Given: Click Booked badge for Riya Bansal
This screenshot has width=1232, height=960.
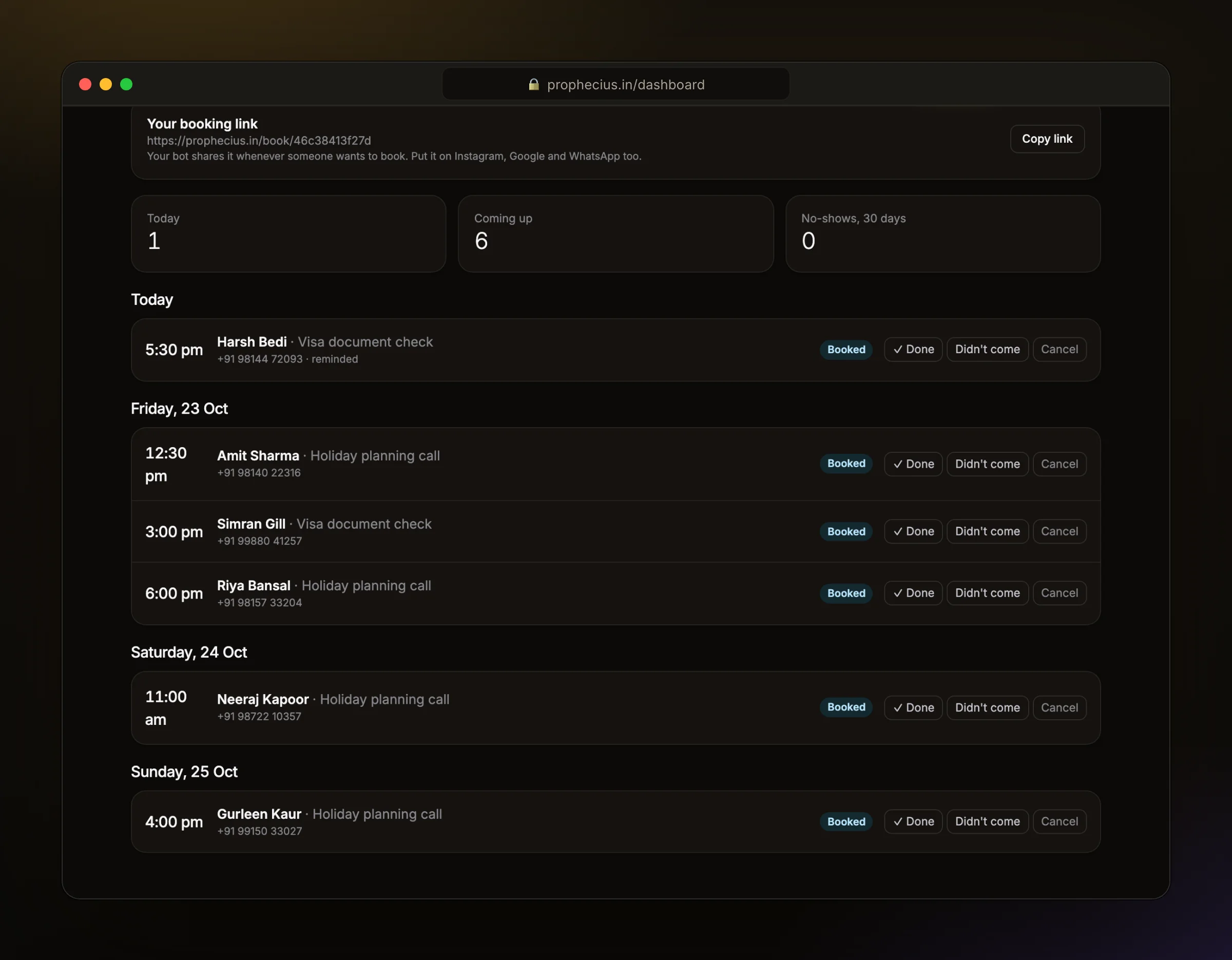Looking at the screenshot, I should (x=845, y=593).
